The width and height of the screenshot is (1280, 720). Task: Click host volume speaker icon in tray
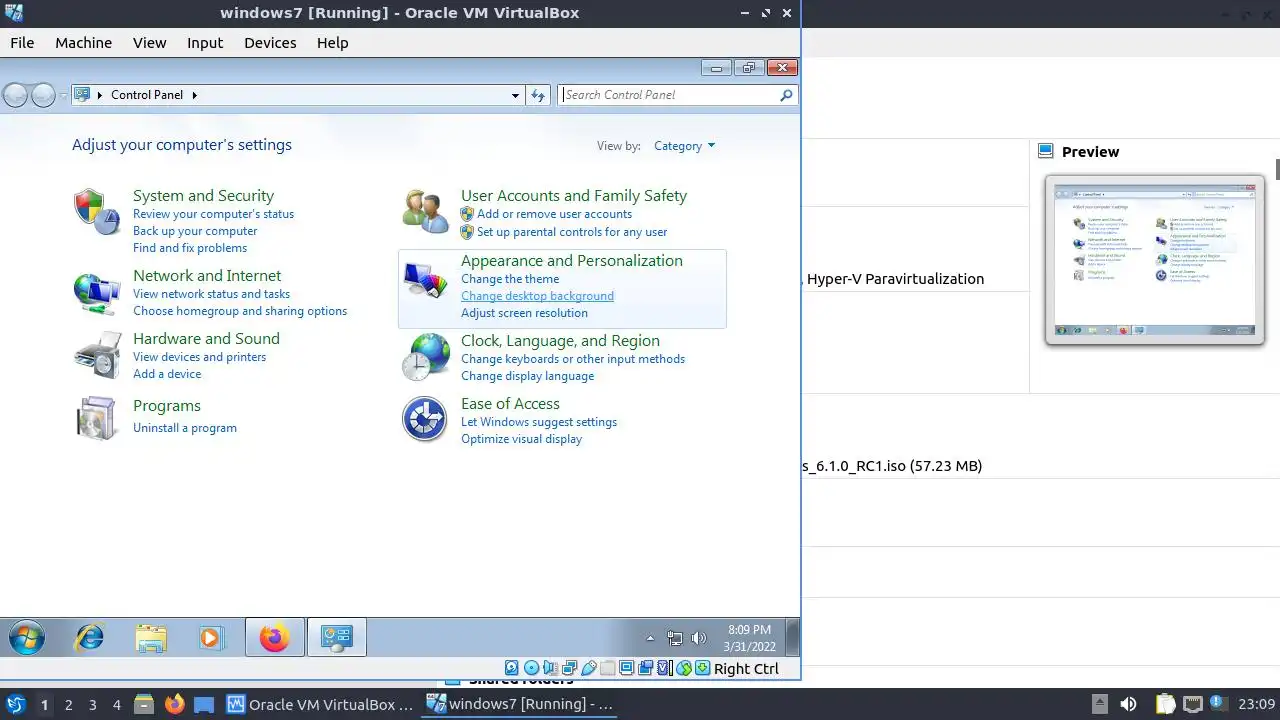[x=1128, y=705]
